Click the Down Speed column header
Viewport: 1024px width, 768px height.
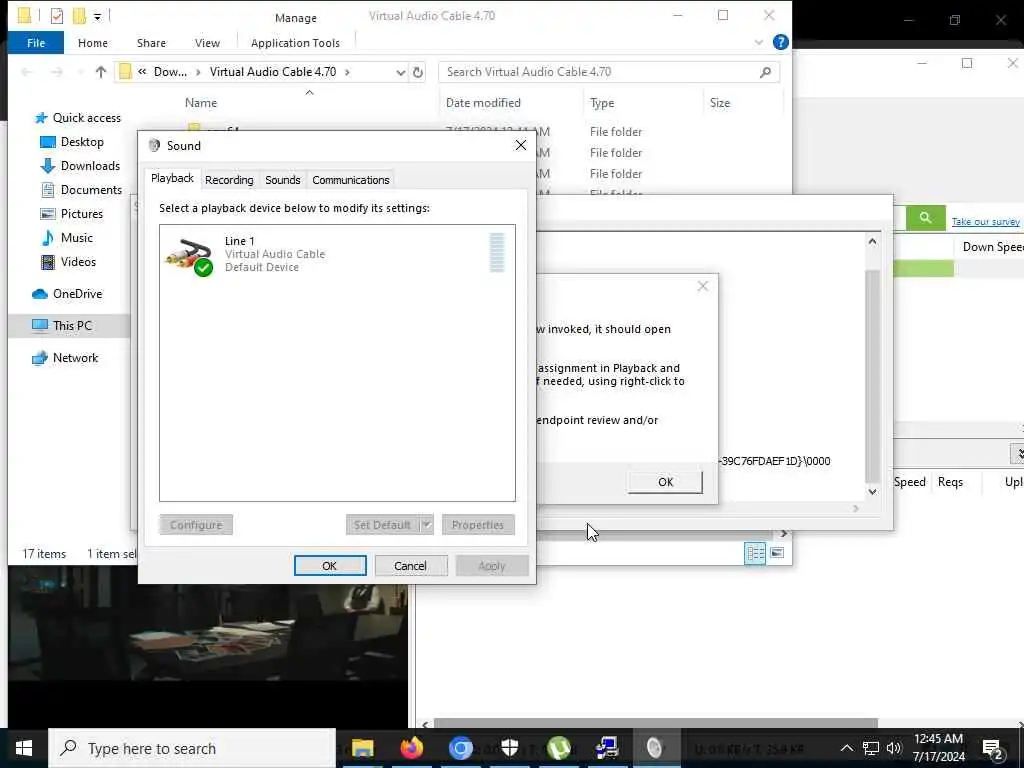993,247
